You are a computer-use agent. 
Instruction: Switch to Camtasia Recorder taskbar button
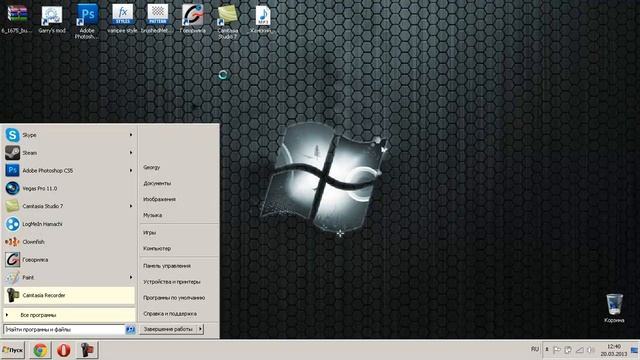[x=87, y=350]
